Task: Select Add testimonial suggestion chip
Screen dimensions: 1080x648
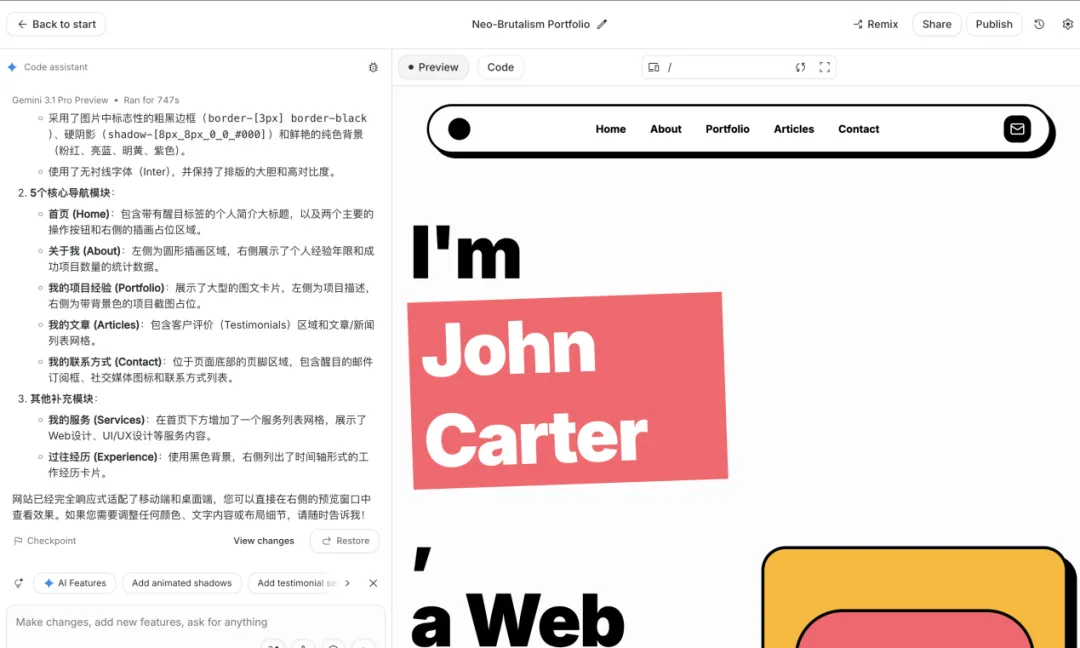Action: (x=294, y=583)
